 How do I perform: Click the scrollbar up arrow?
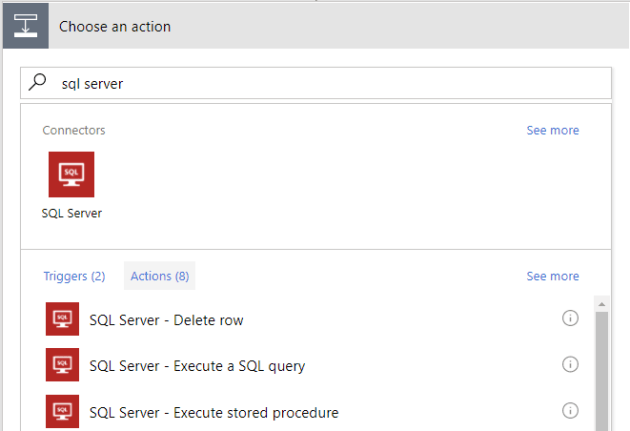click(x=602, y=301)
